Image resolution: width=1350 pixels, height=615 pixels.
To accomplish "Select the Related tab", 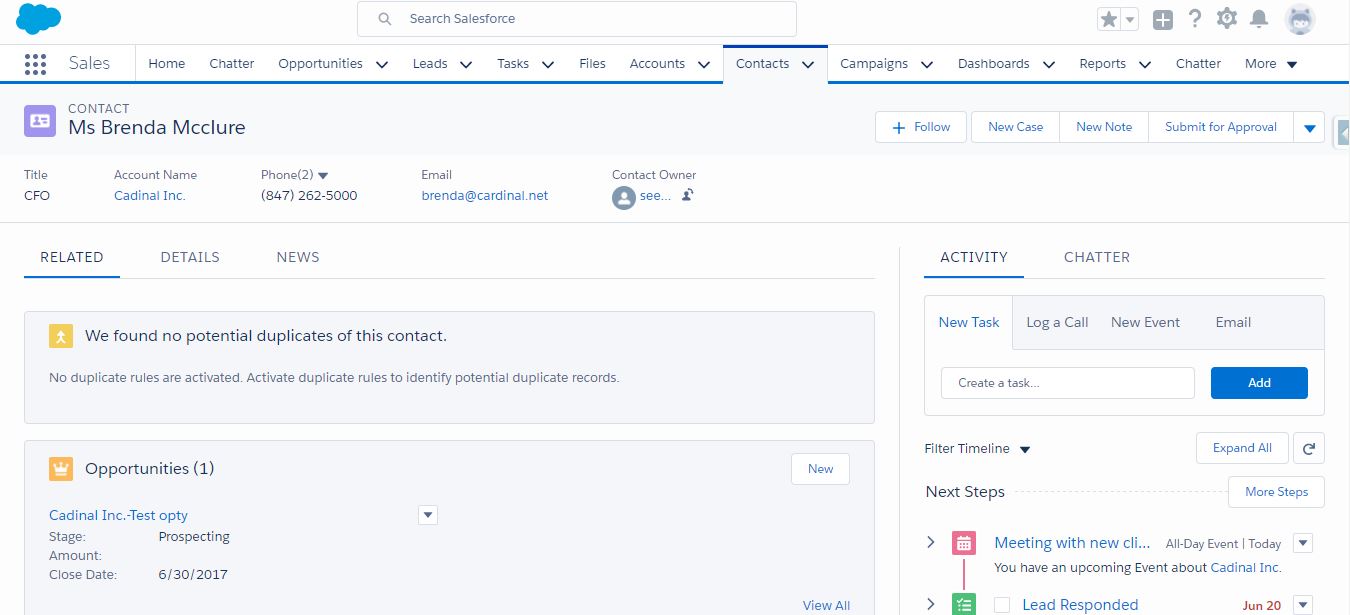I will (x=72, y=257).
